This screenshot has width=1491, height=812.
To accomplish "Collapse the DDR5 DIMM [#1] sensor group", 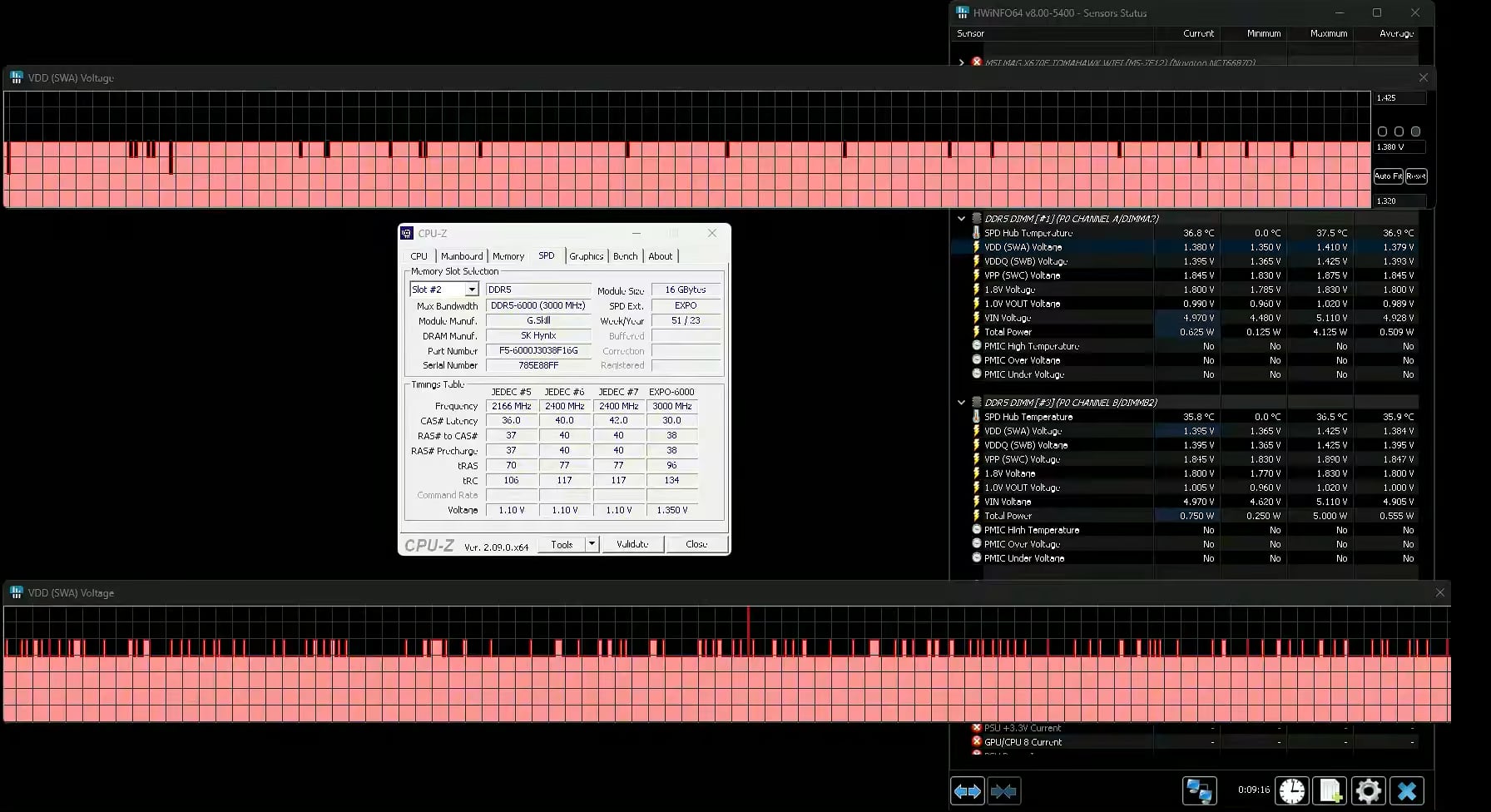I will tap(961, 219).
